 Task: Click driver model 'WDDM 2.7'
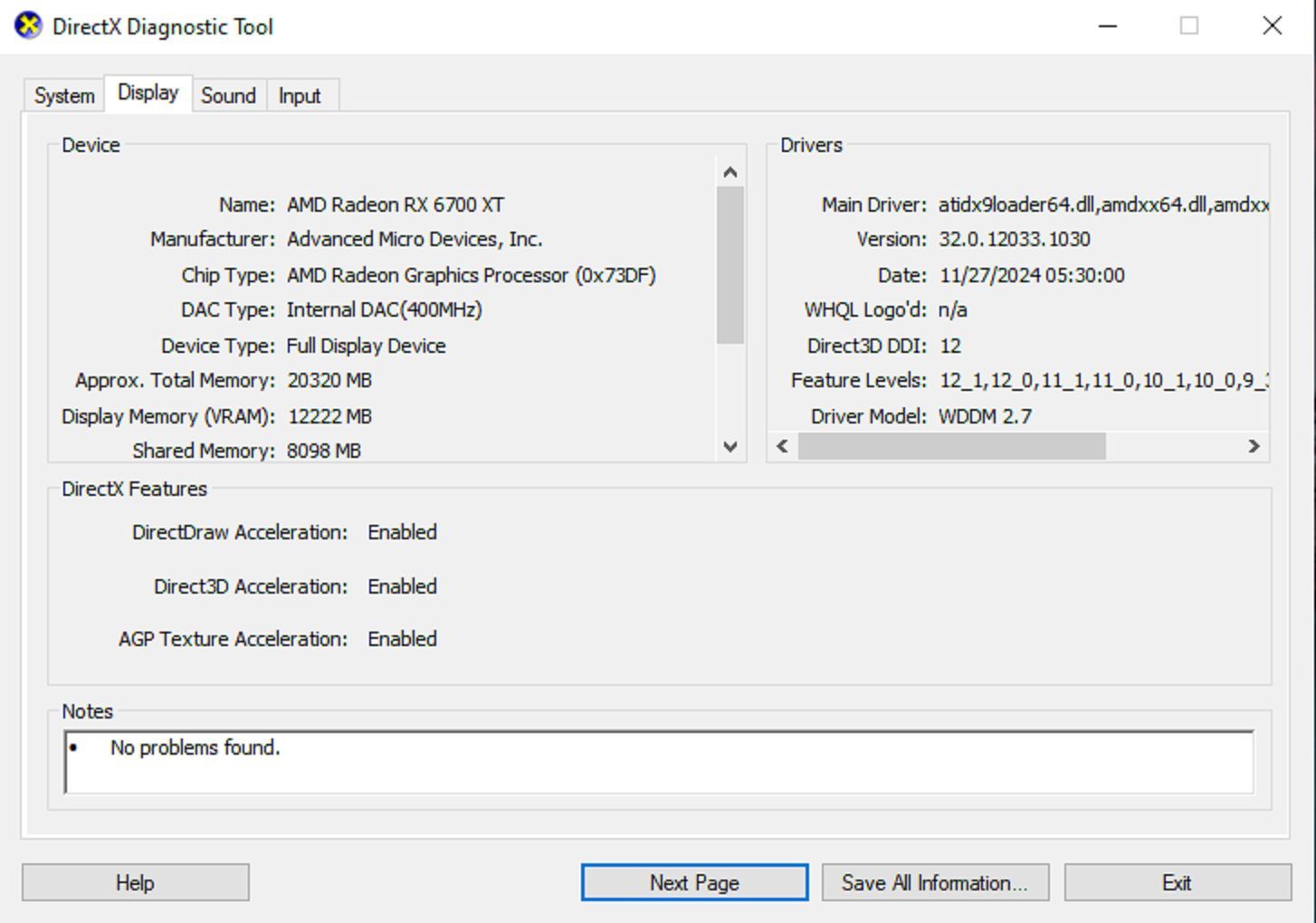point(986,416)
